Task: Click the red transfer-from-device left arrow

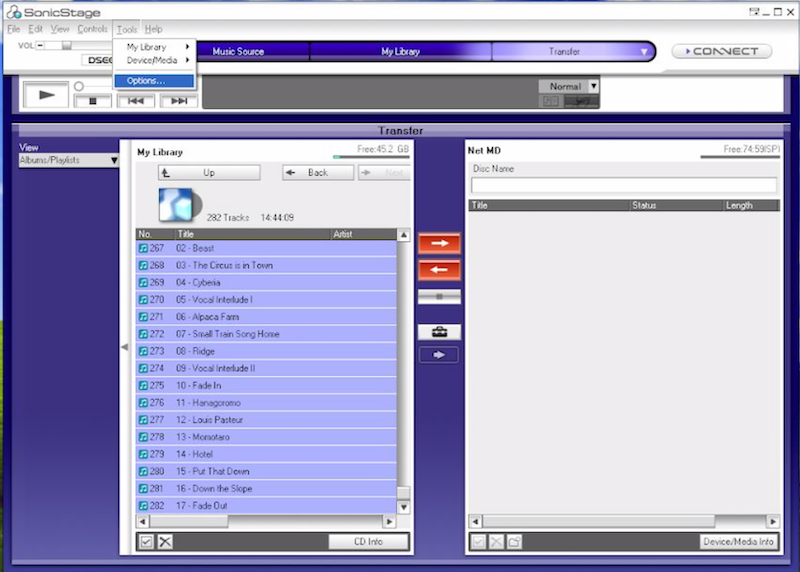Action: click(x=439, y=270)
